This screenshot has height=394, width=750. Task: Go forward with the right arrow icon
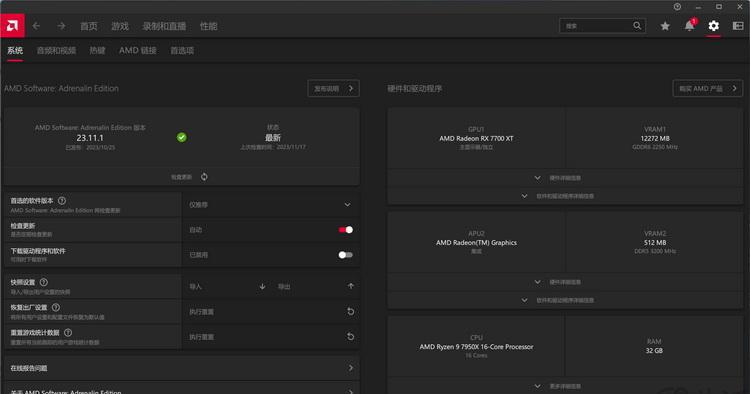(61, 26)
